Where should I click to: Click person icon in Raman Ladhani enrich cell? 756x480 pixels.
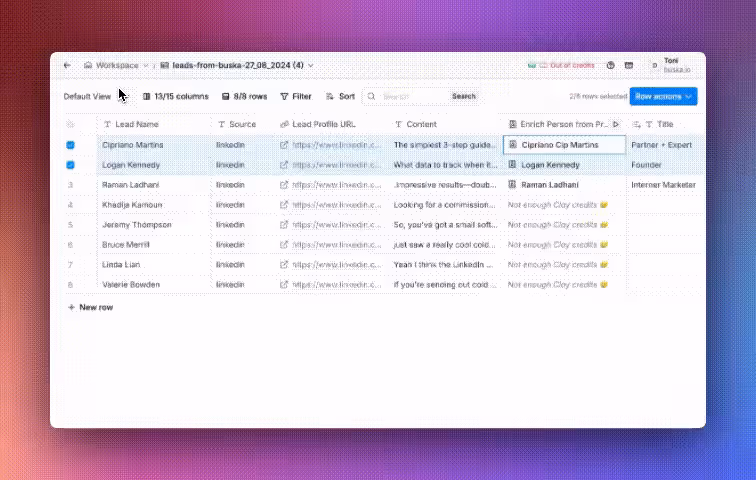(513, 185)
